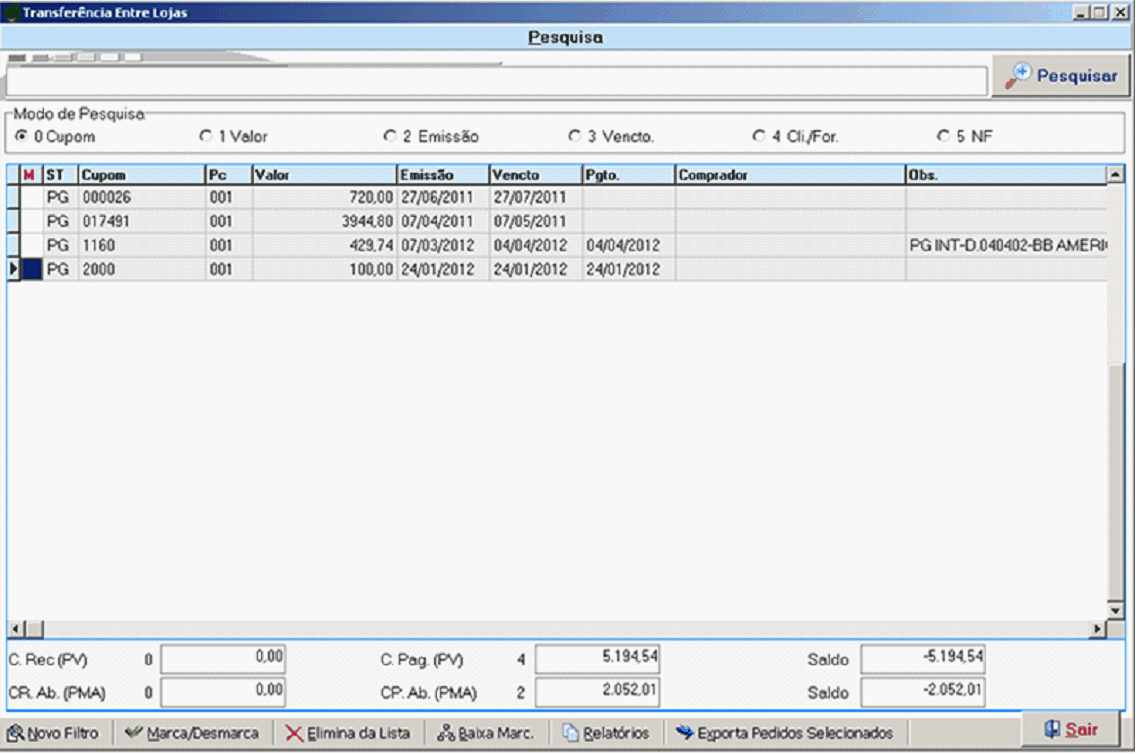Sort by the Valor column header
This screenshot has height=754, width=1136.
tap(323, 175)
